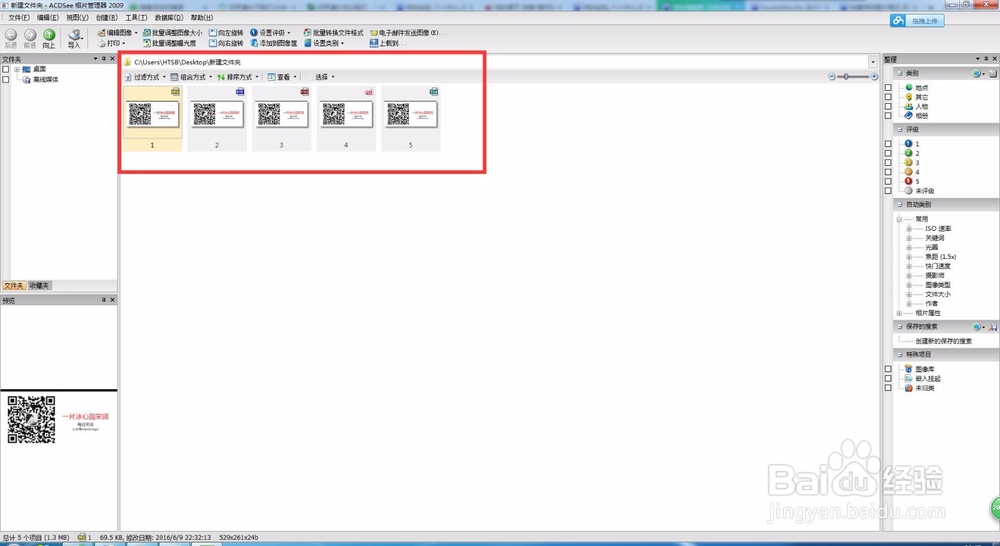Open 设置类别 (Set Category) tool
This screenshot has width=1000, height=546.
(x=324, y=43)
